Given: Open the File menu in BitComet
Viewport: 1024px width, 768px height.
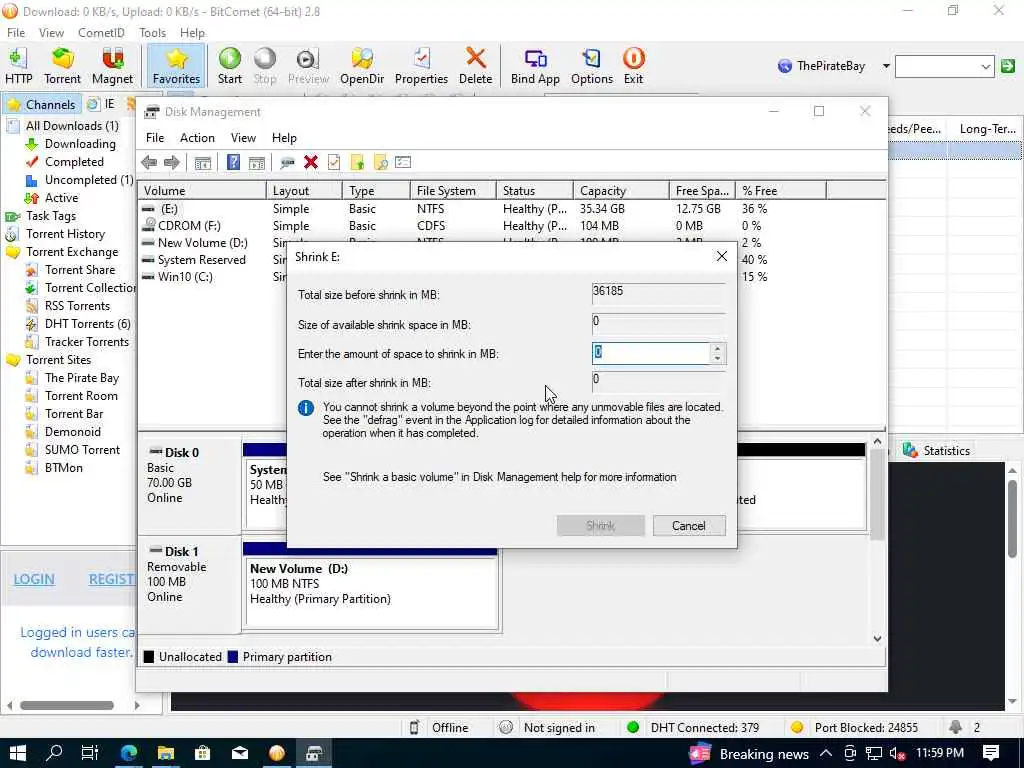Looking at the screenshot, I should 16,33.
